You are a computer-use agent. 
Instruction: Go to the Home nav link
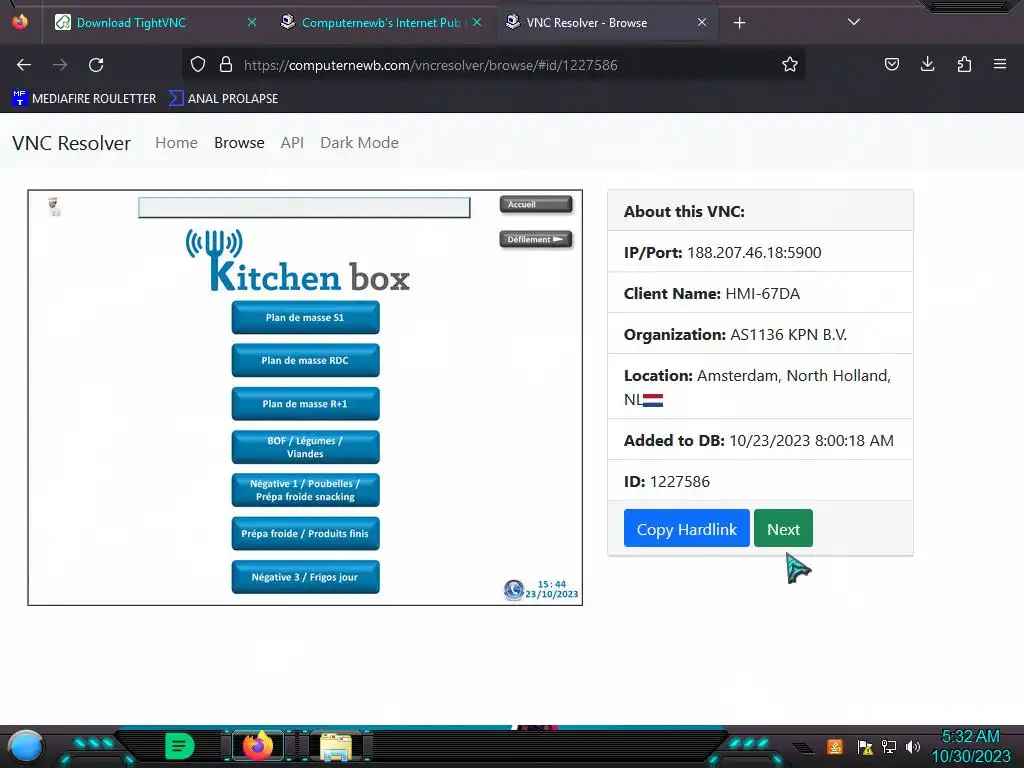pyautogui.click(x=176, y=143)
